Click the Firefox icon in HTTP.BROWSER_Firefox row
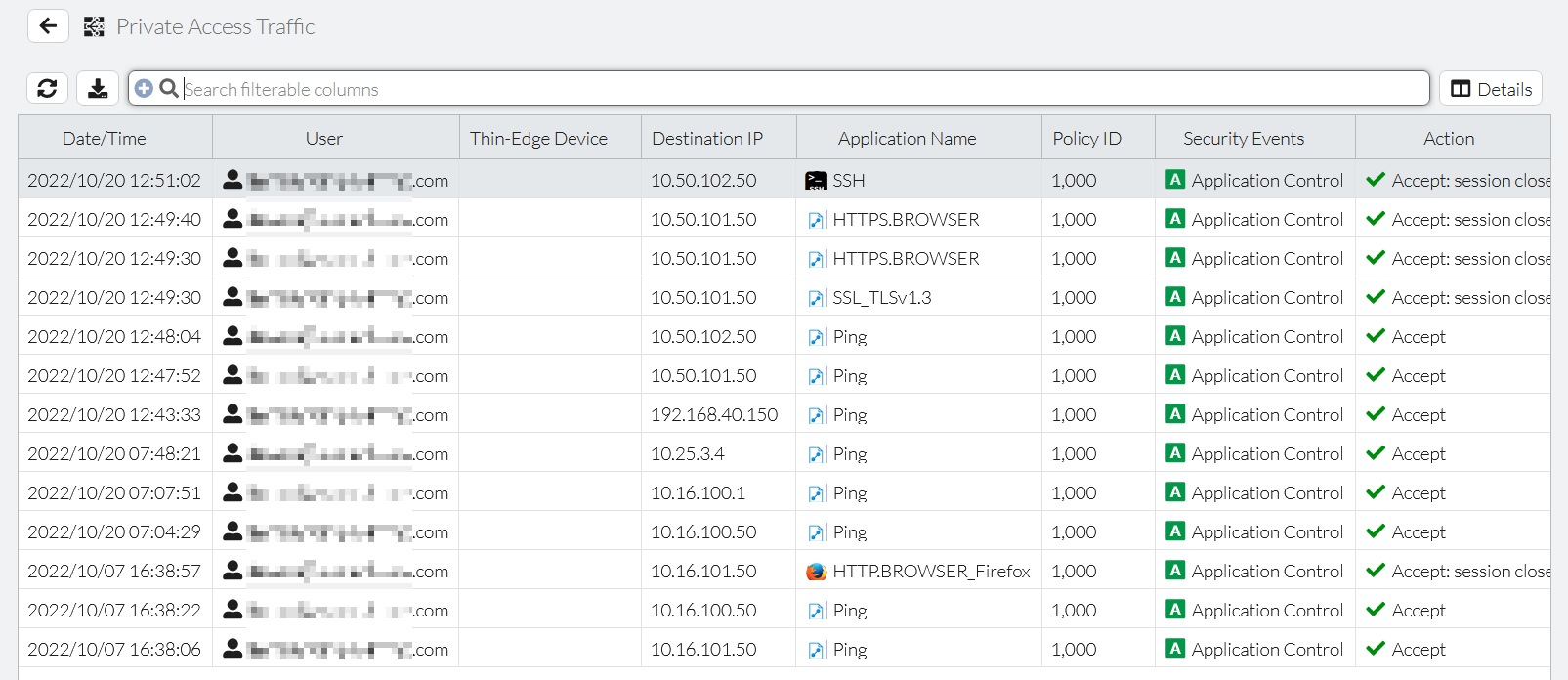This screenshot has height=680, width=1568. click(x=816, y=572)
